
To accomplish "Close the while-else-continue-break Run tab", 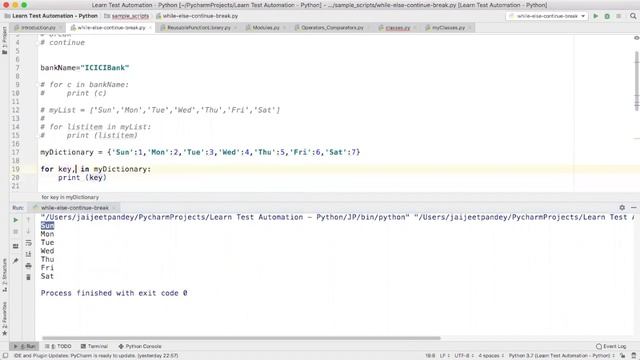I will (115, 208).
